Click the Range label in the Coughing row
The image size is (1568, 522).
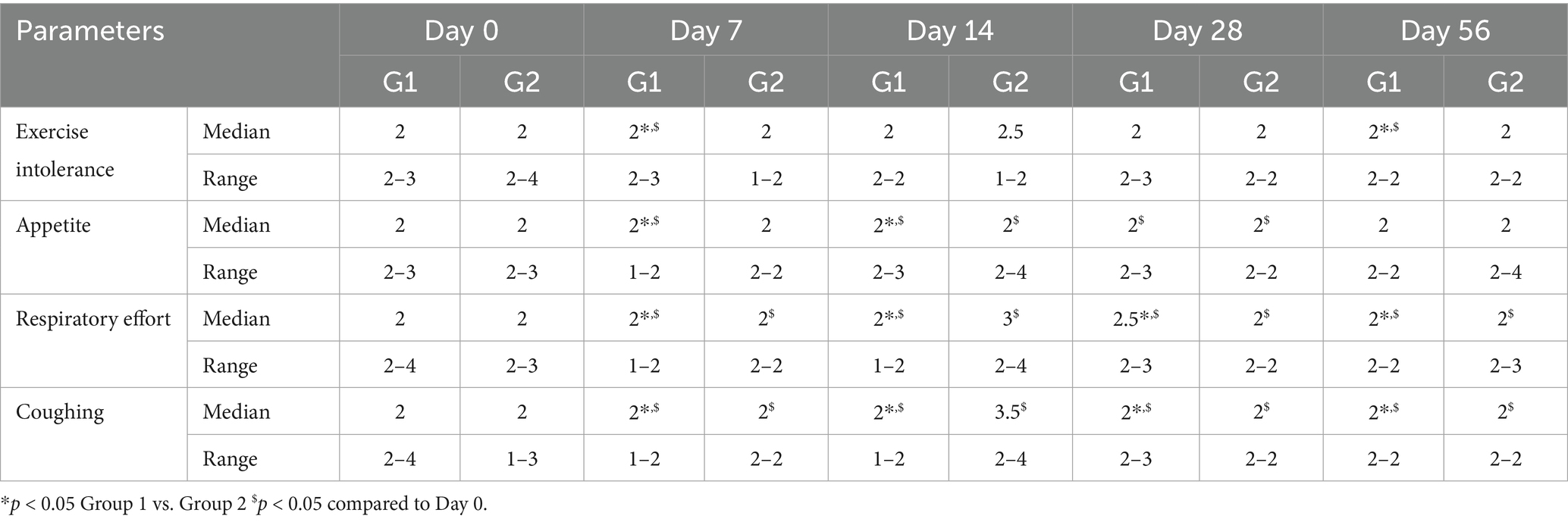[x=230, y=459]
